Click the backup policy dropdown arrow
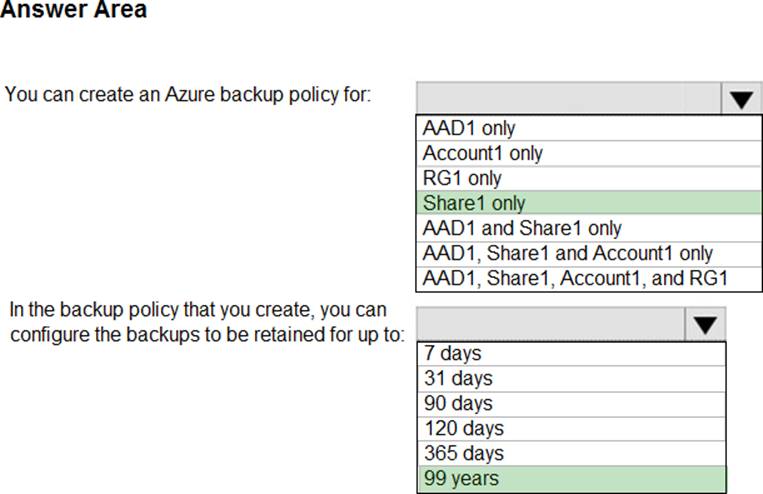The image size is (763, 494). (x=740, y=99)
